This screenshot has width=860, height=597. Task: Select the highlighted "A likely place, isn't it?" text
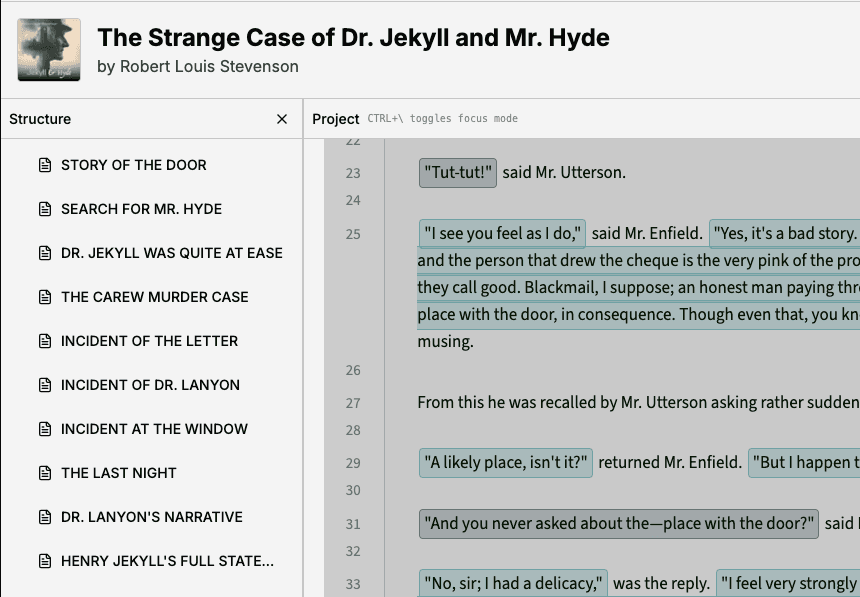pos(505,462)
